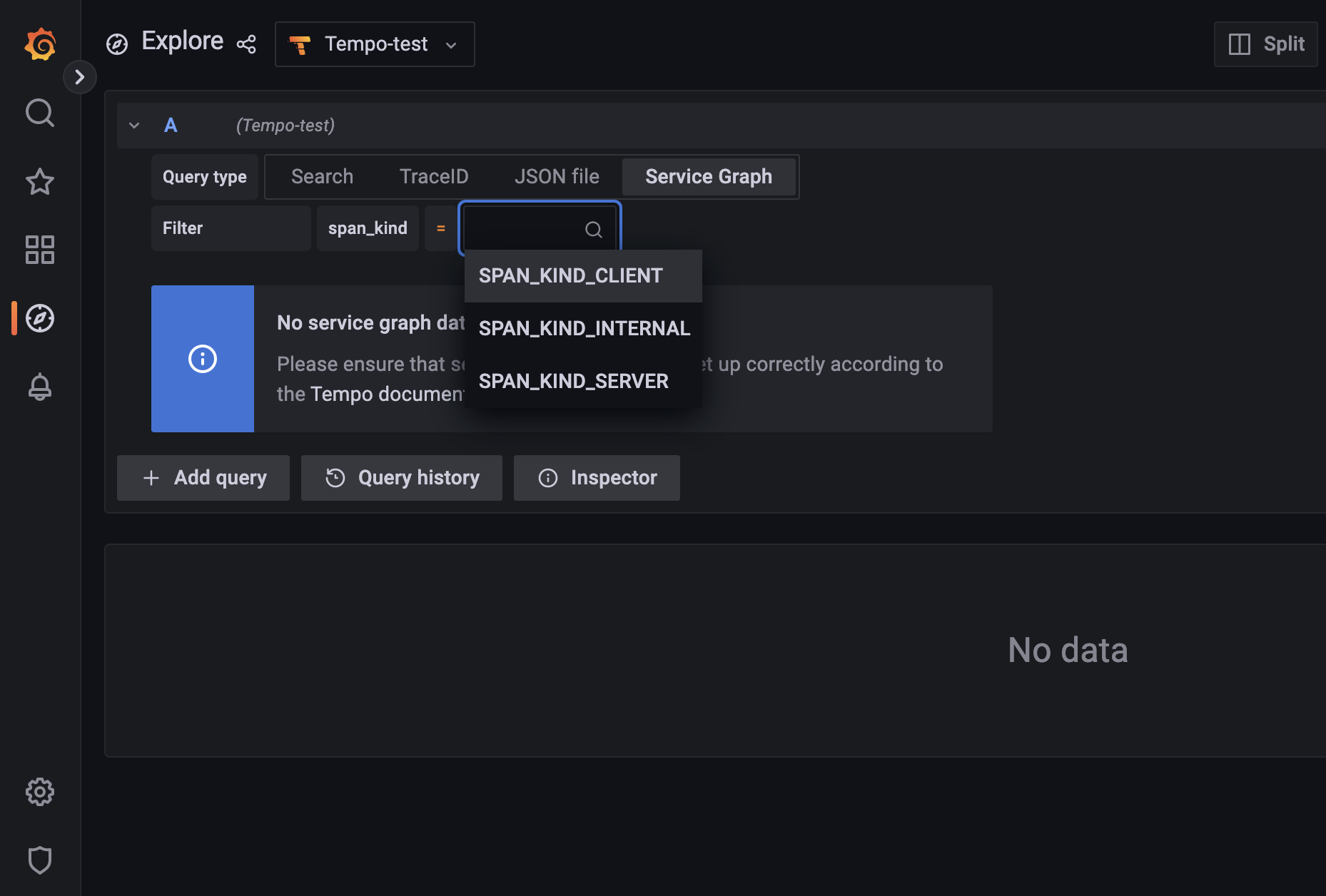Screen dimensions: 1326x896
Task: Select the TraceID query type
Action: pyautogui.click(x=434, y=176)
